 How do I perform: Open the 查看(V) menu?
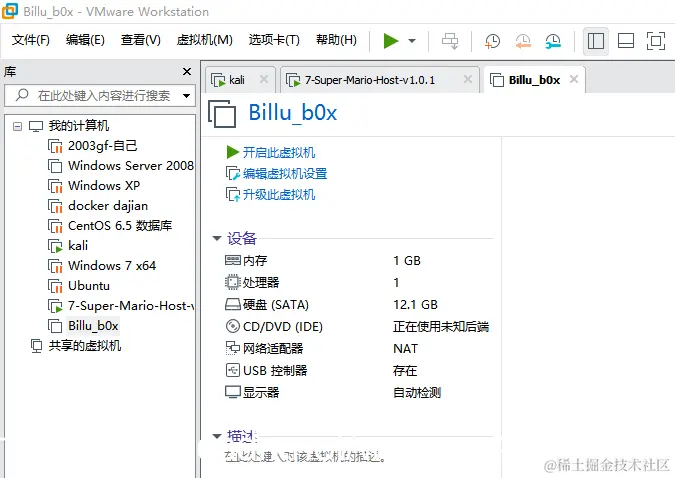141,40
